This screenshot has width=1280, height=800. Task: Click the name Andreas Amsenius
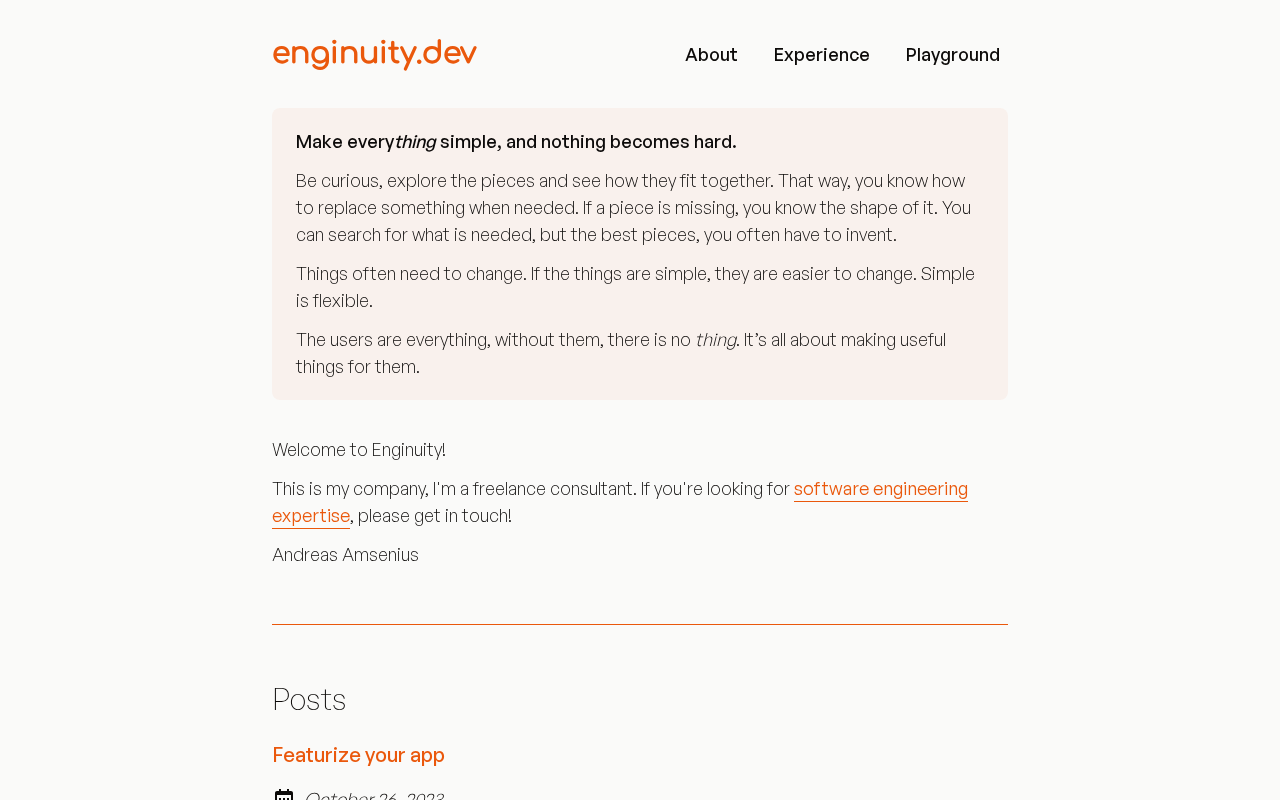345,555
